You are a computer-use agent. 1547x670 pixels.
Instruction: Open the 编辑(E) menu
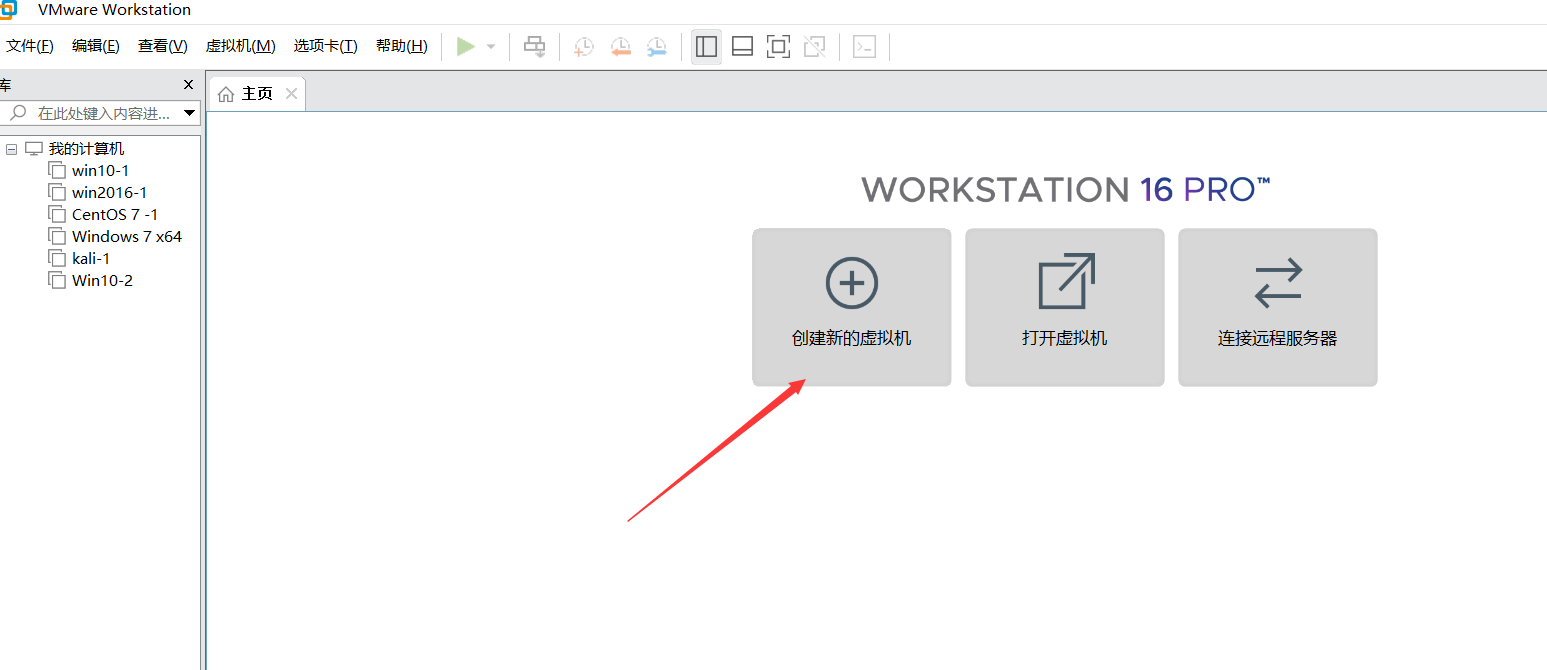point(96,46)
